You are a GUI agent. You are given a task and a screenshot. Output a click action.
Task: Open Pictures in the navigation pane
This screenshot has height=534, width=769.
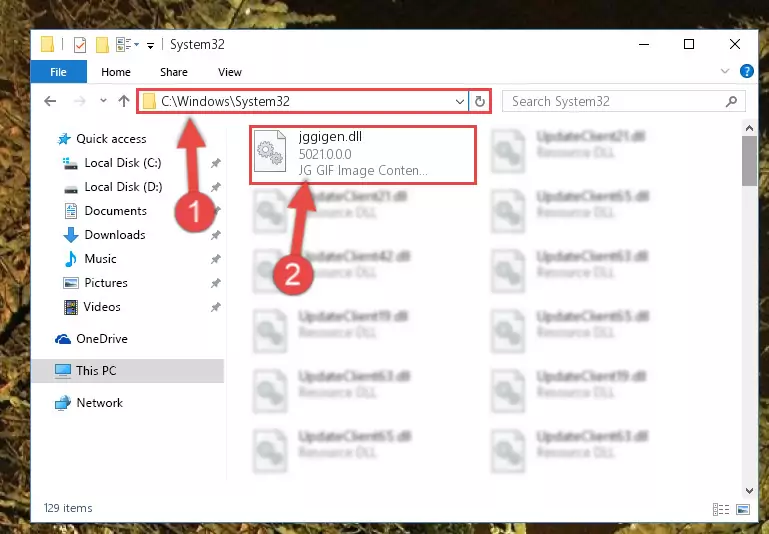point(105,283)
